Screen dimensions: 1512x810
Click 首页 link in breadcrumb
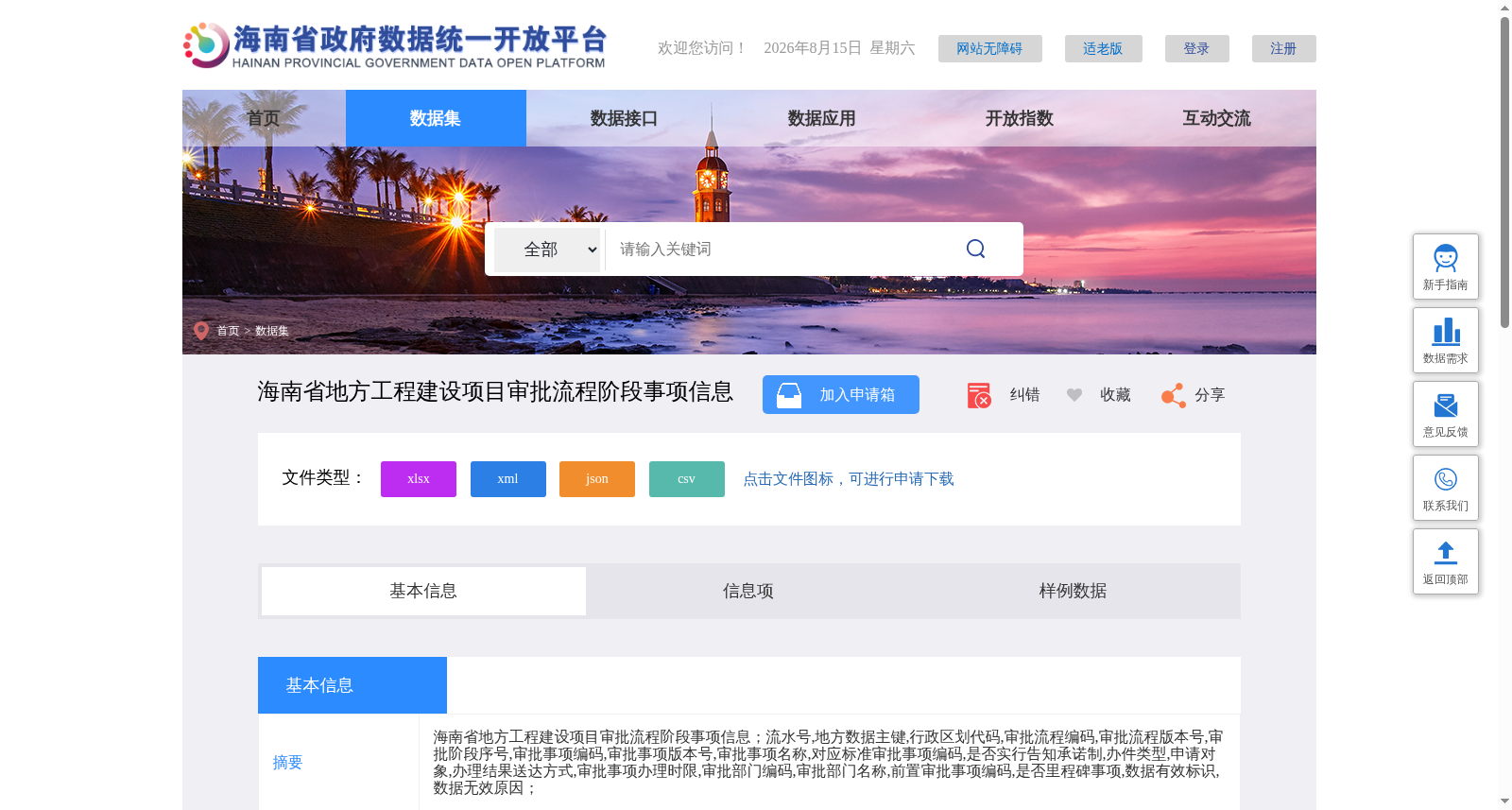[228, 331]
